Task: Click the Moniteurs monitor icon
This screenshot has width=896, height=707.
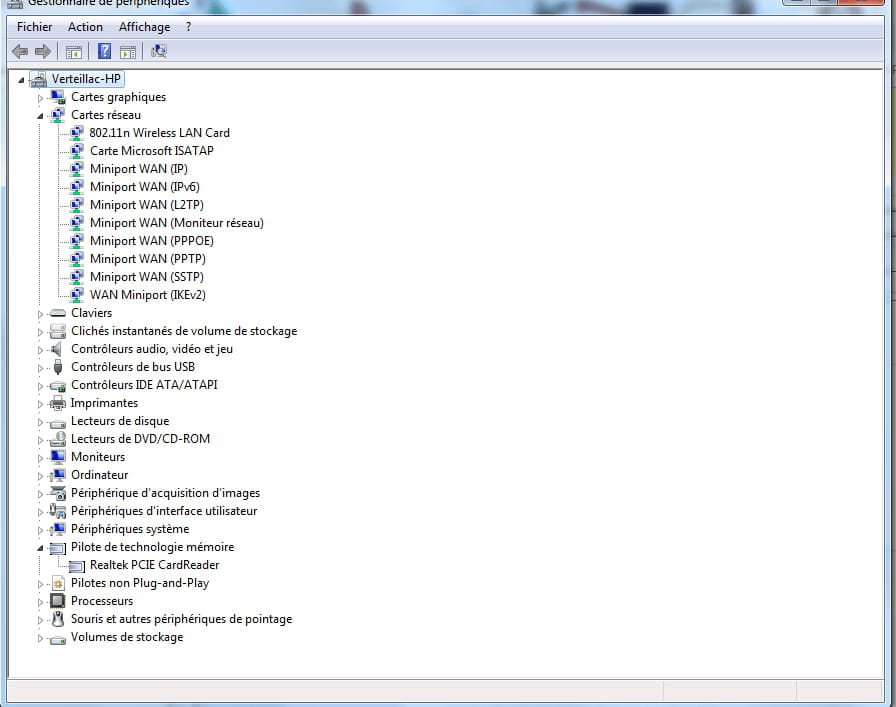Action: pyautogui.click(x=58, y=457)
